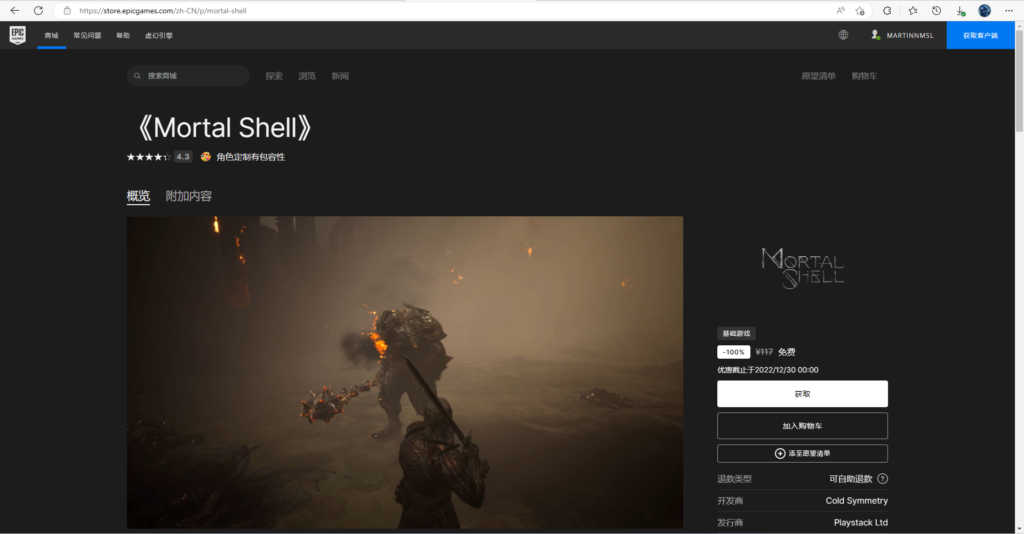This screenshot has width=1024, height=534.
Task: Click the 可自助退款 refund text
Action: (850, 479)
